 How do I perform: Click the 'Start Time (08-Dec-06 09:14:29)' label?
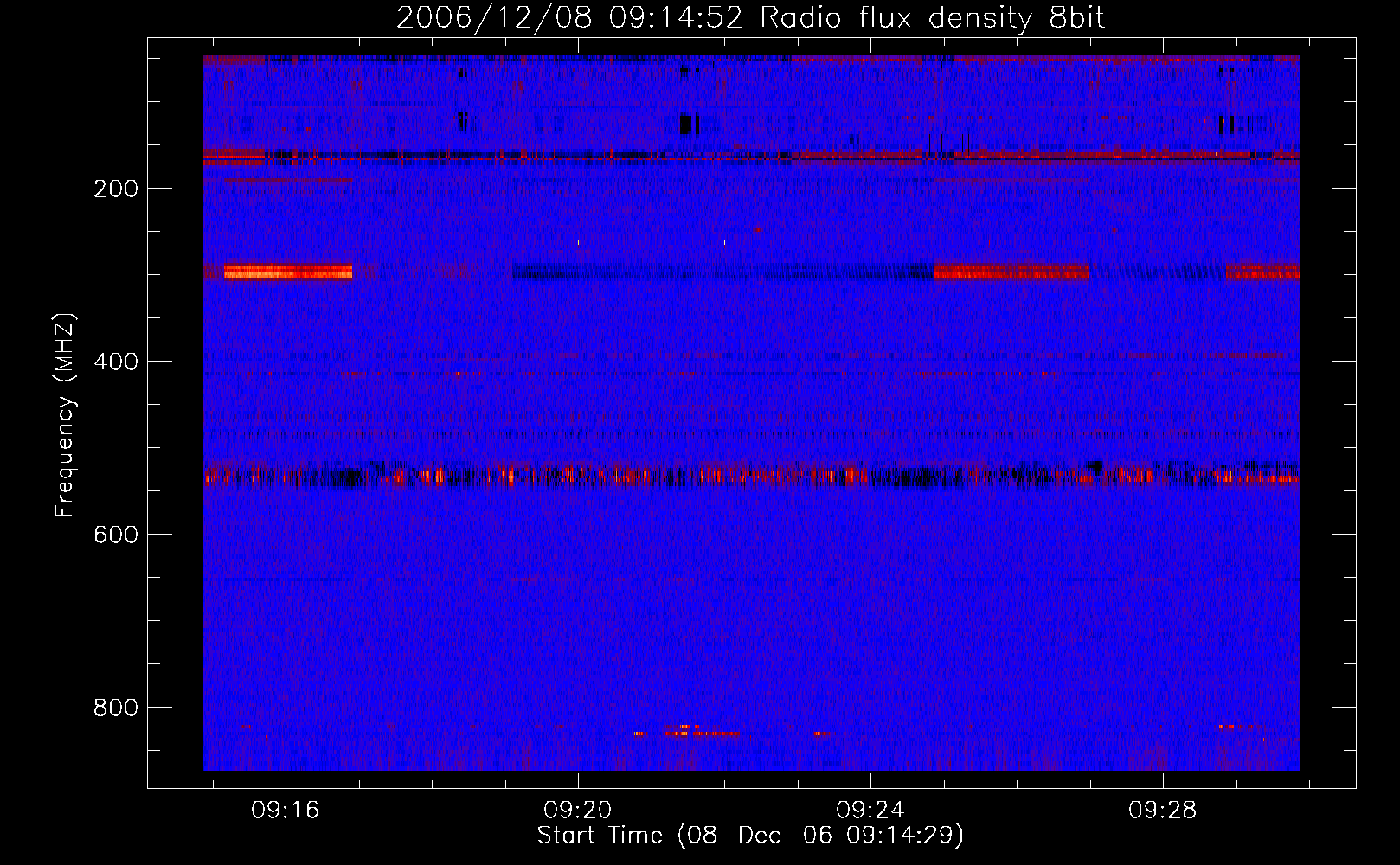click(750, 836)
